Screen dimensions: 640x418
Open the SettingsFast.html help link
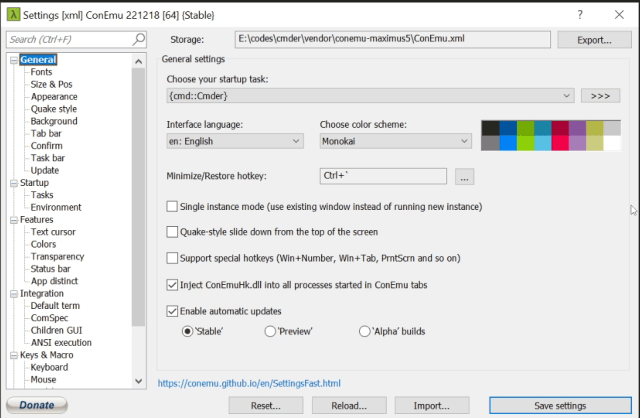(249, 383)
